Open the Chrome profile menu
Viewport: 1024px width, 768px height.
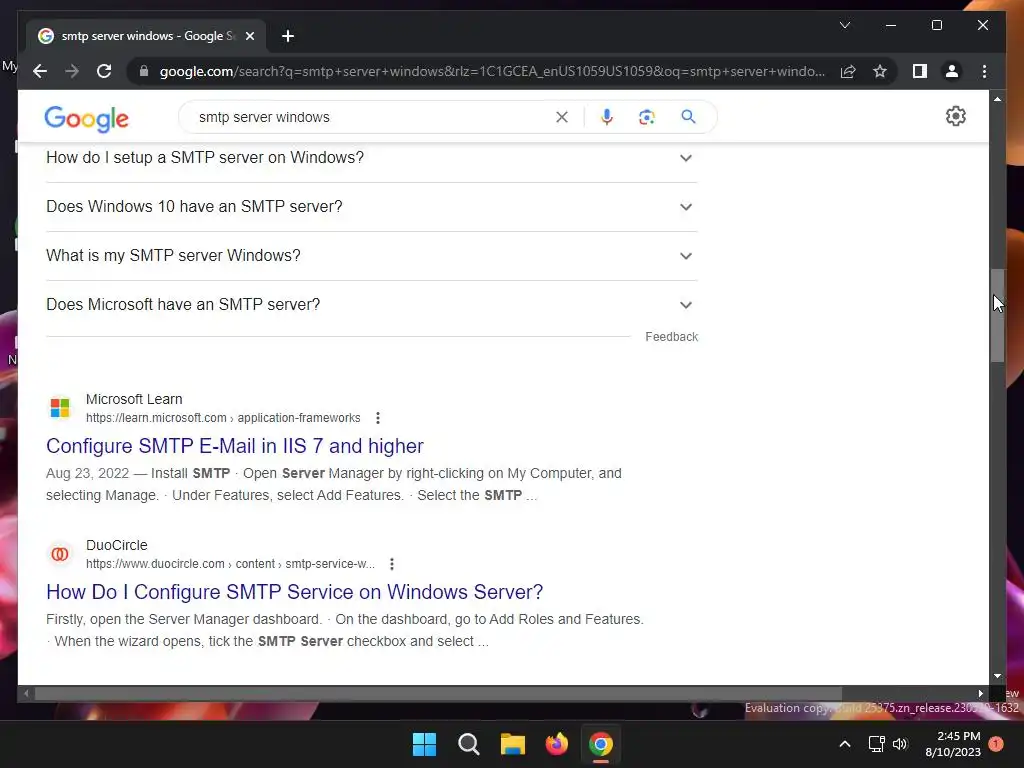(x=952, y=71)
